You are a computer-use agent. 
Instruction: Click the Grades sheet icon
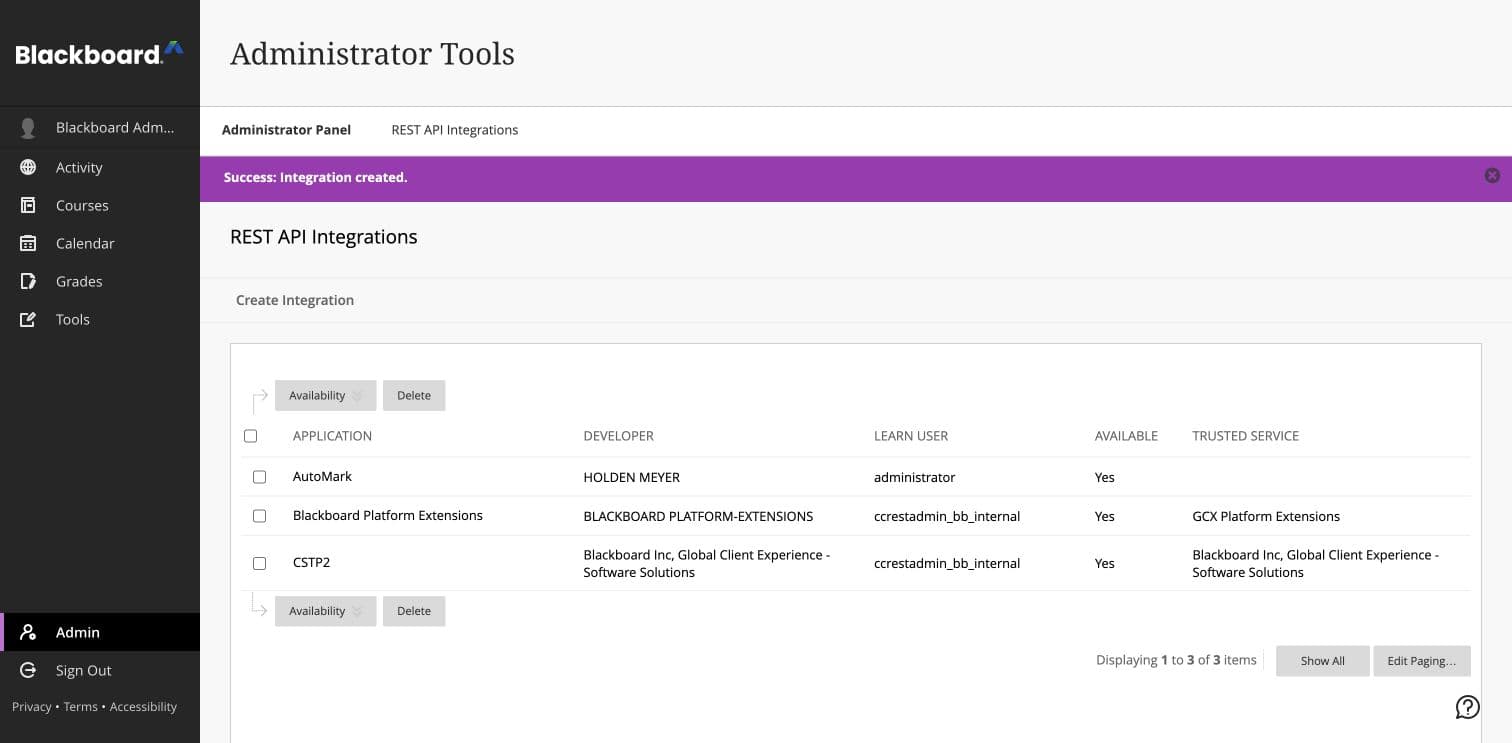point(28,281)
